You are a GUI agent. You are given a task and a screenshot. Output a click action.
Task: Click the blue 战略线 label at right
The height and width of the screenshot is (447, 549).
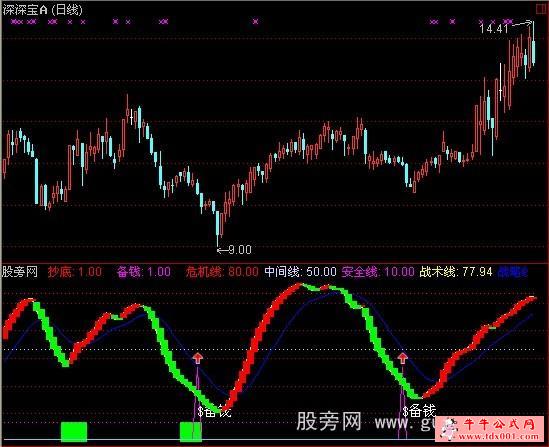click(x=513, y=272)
